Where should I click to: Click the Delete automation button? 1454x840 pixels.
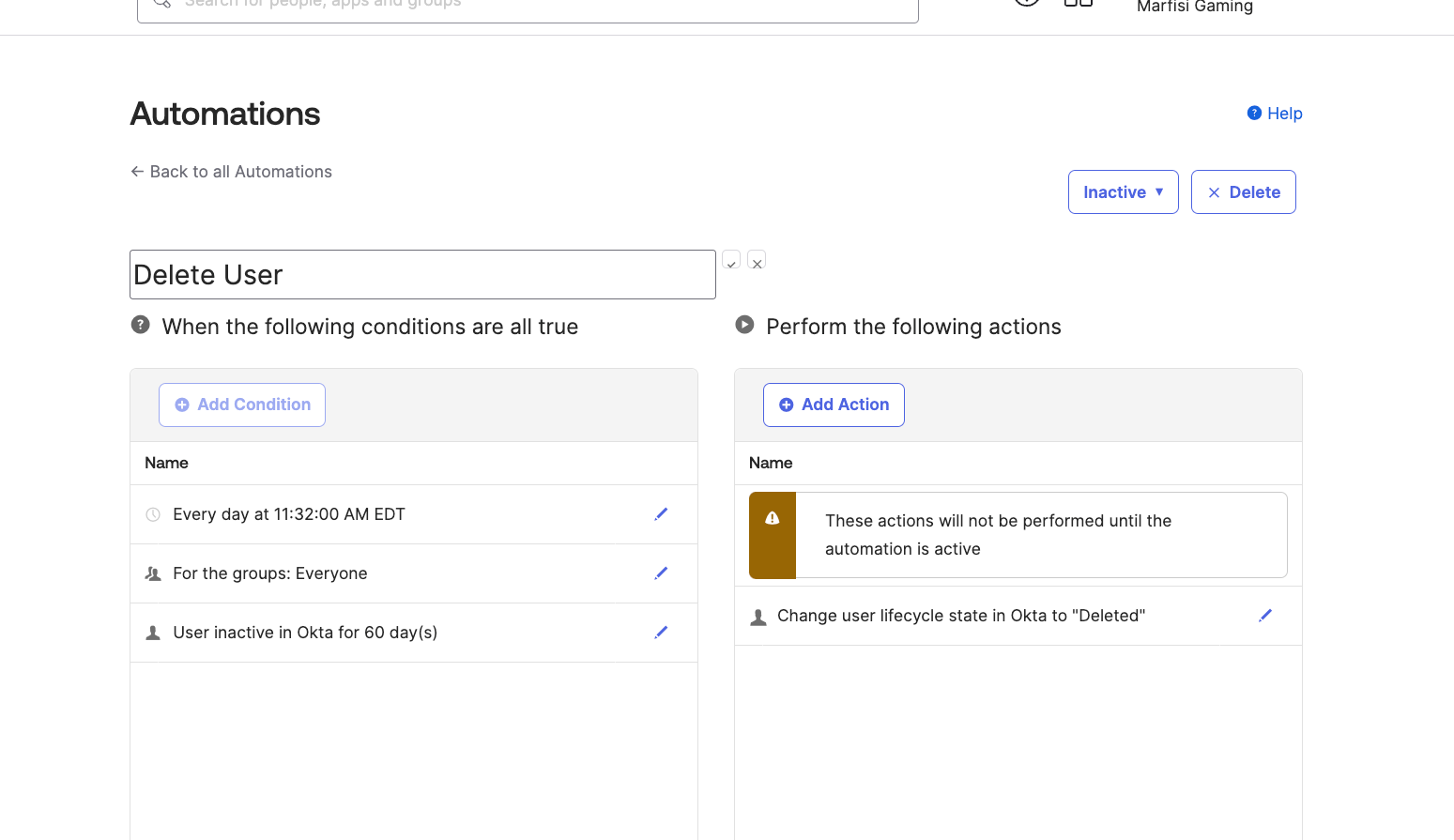tap(1243, 191)
